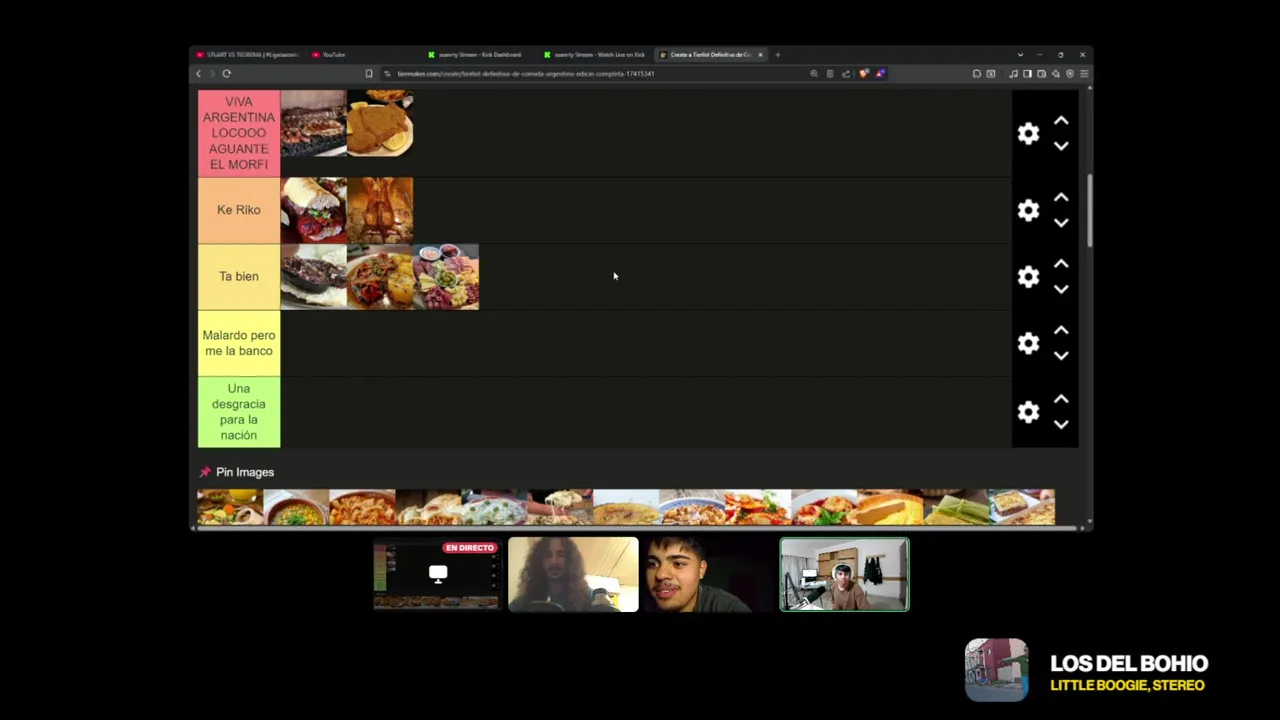
Task: Click the Pin Images label
Action: tap(245, 472)
